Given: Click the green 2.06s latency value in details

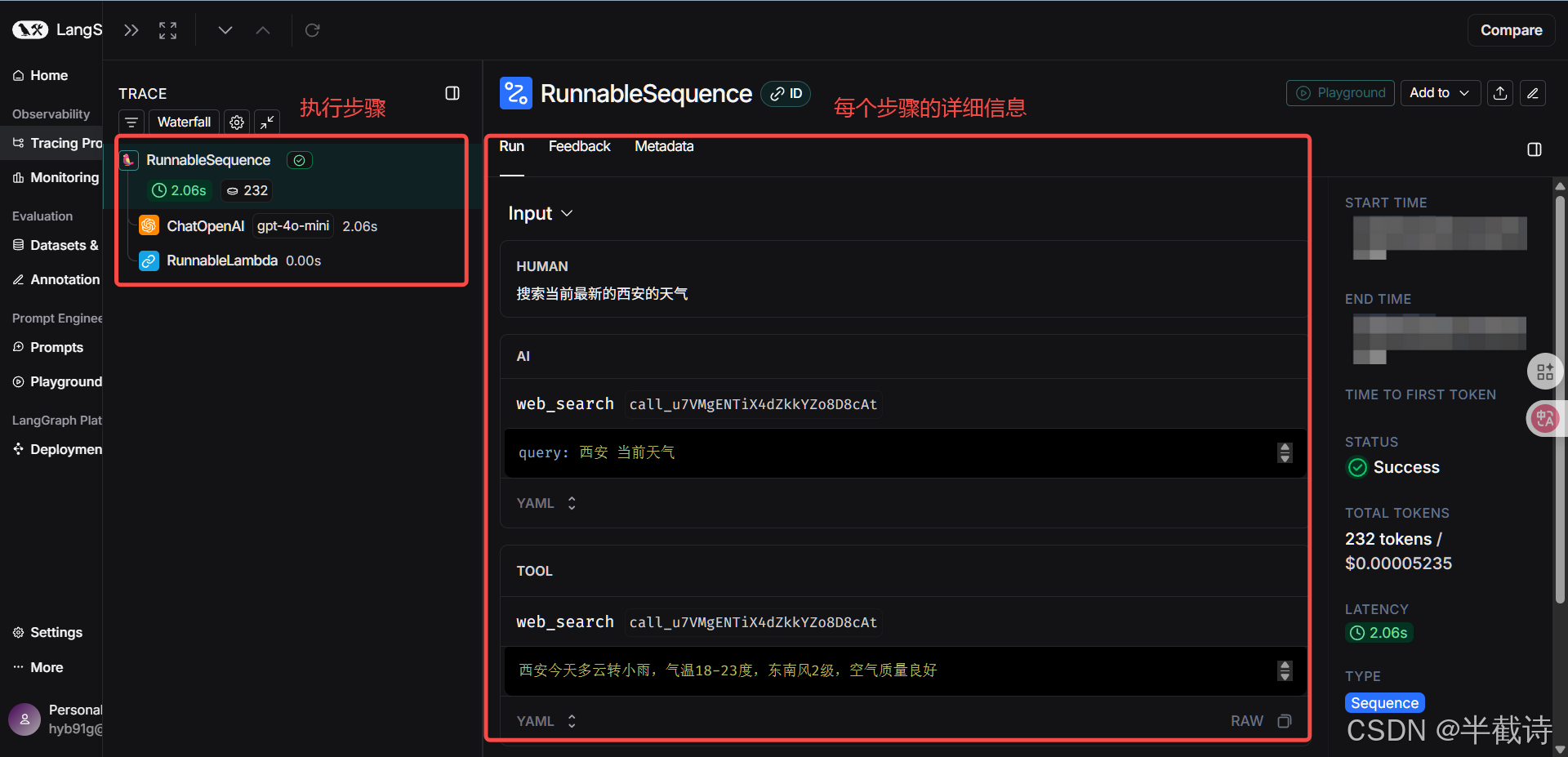Looking at the screenshot, I should [1379, 632].
